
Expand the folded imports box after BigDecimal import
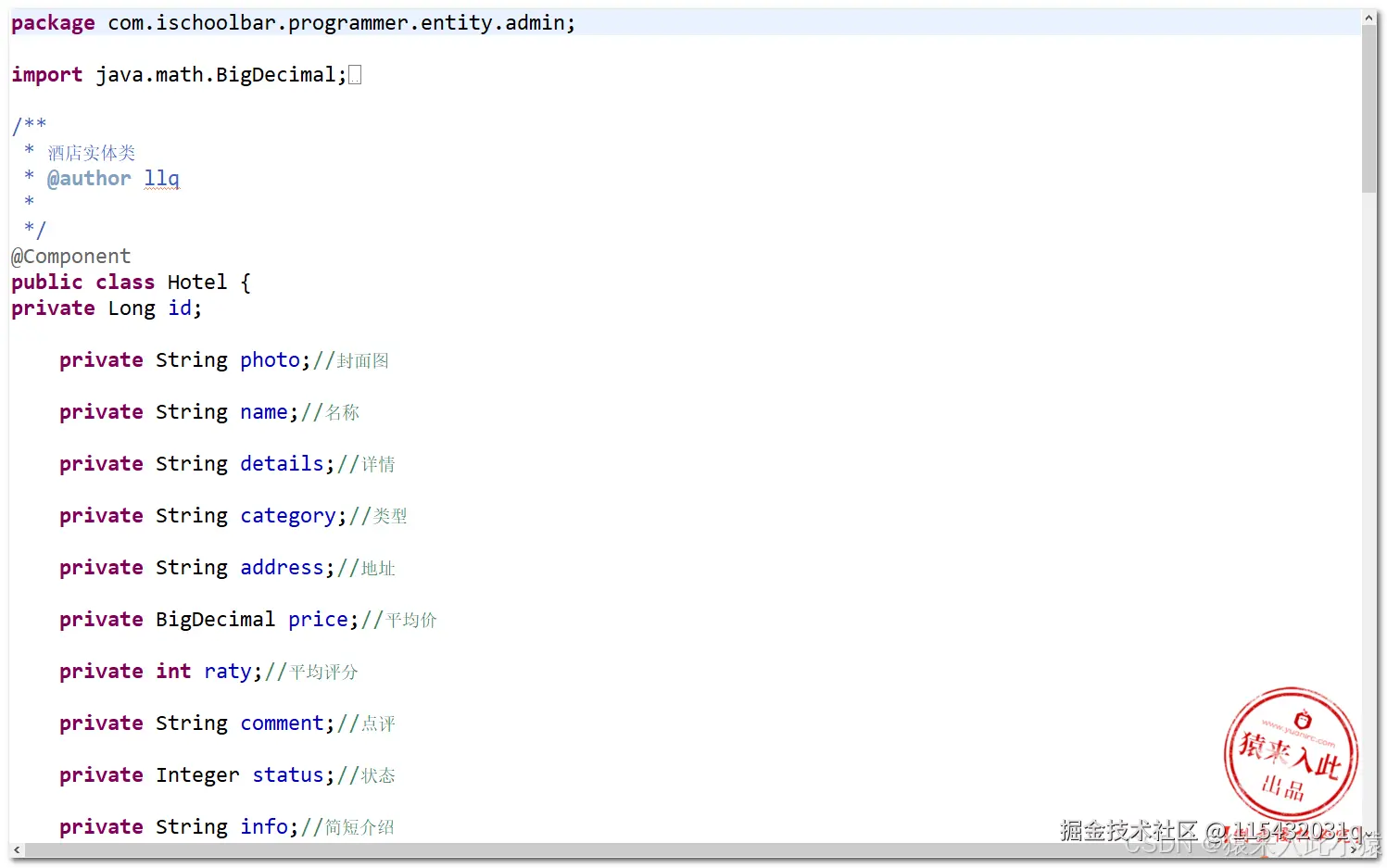(355, 75)
